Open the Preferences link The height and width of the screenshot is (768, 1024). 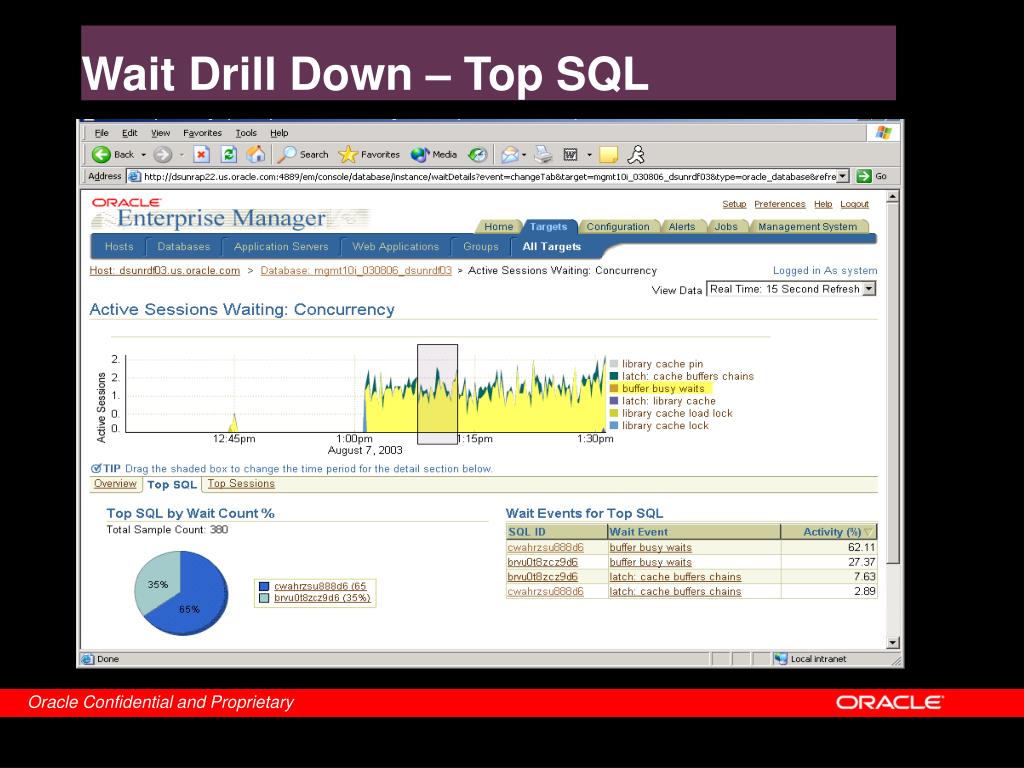[780, 204]
